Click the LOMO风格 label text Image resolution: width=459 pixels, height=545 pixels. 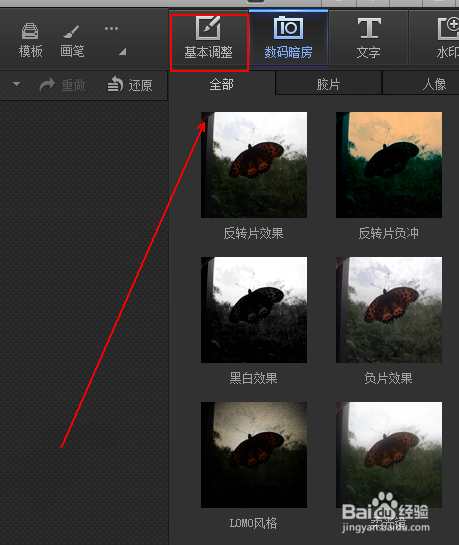click(253, 523)
